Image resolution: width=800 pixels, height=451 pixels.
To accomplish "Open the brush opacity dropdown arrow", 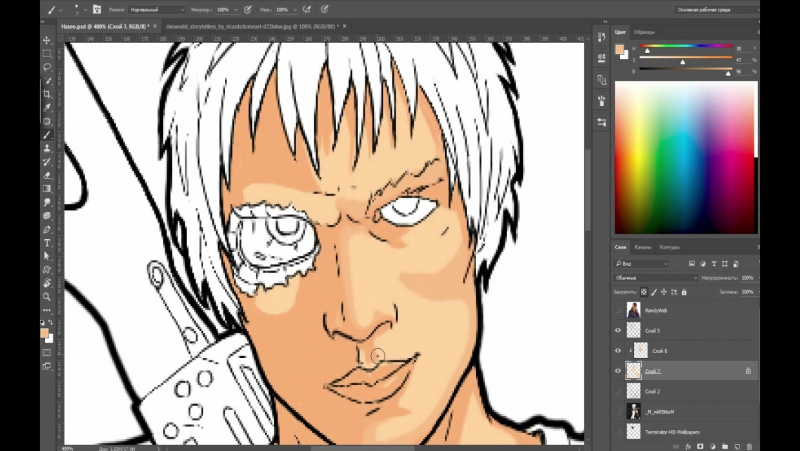I will [236, 9].
